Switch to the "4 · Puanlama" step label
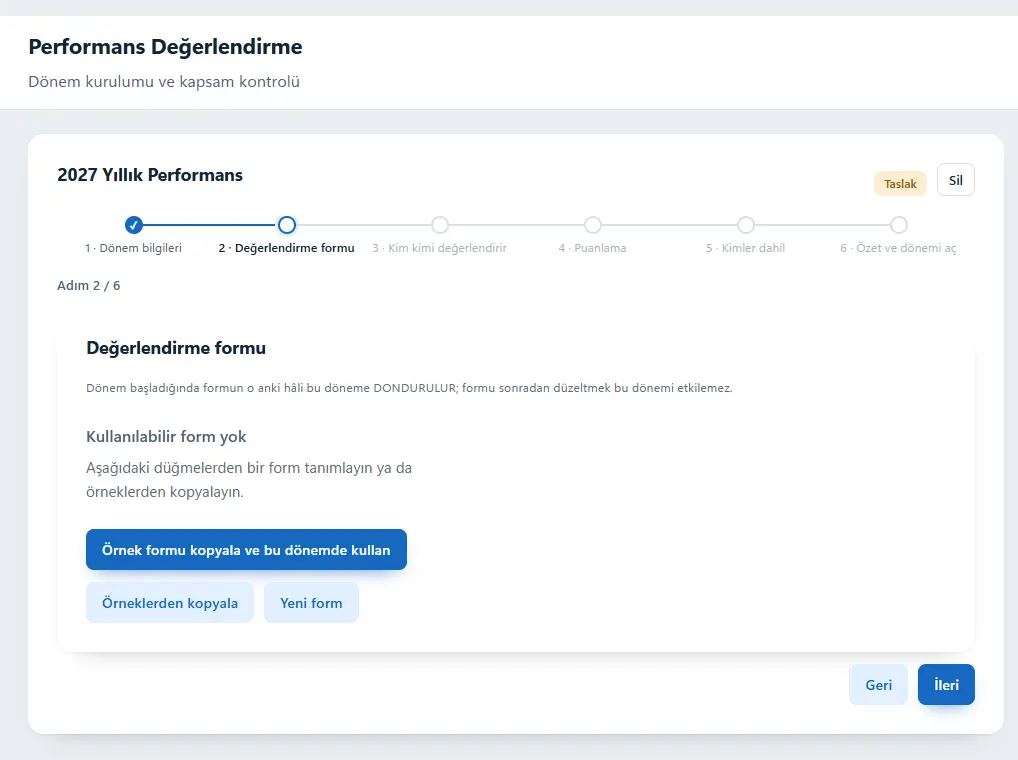1018x760 pixels. [593, 248]
